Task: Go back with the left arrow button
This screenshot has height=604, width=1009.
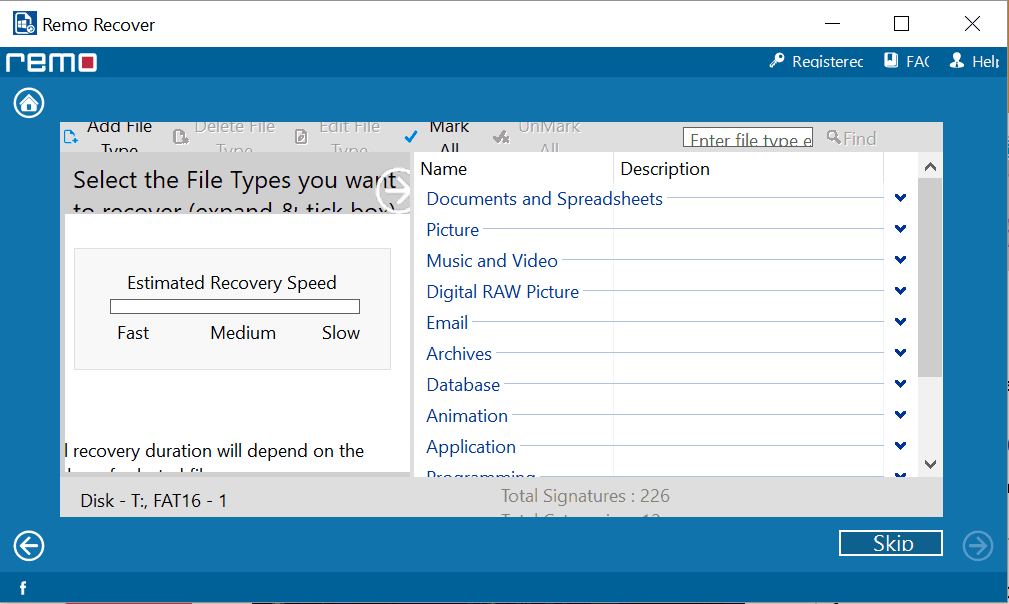Action: coord(29,546)
